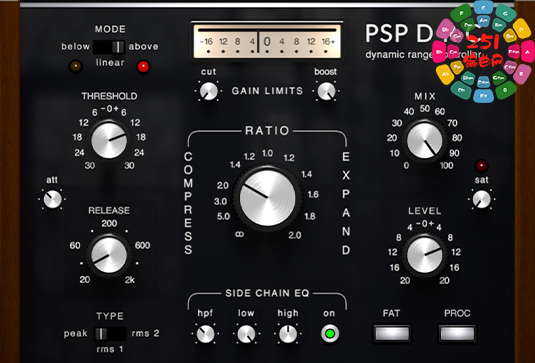Adjust the large RATIO knob

268,198
